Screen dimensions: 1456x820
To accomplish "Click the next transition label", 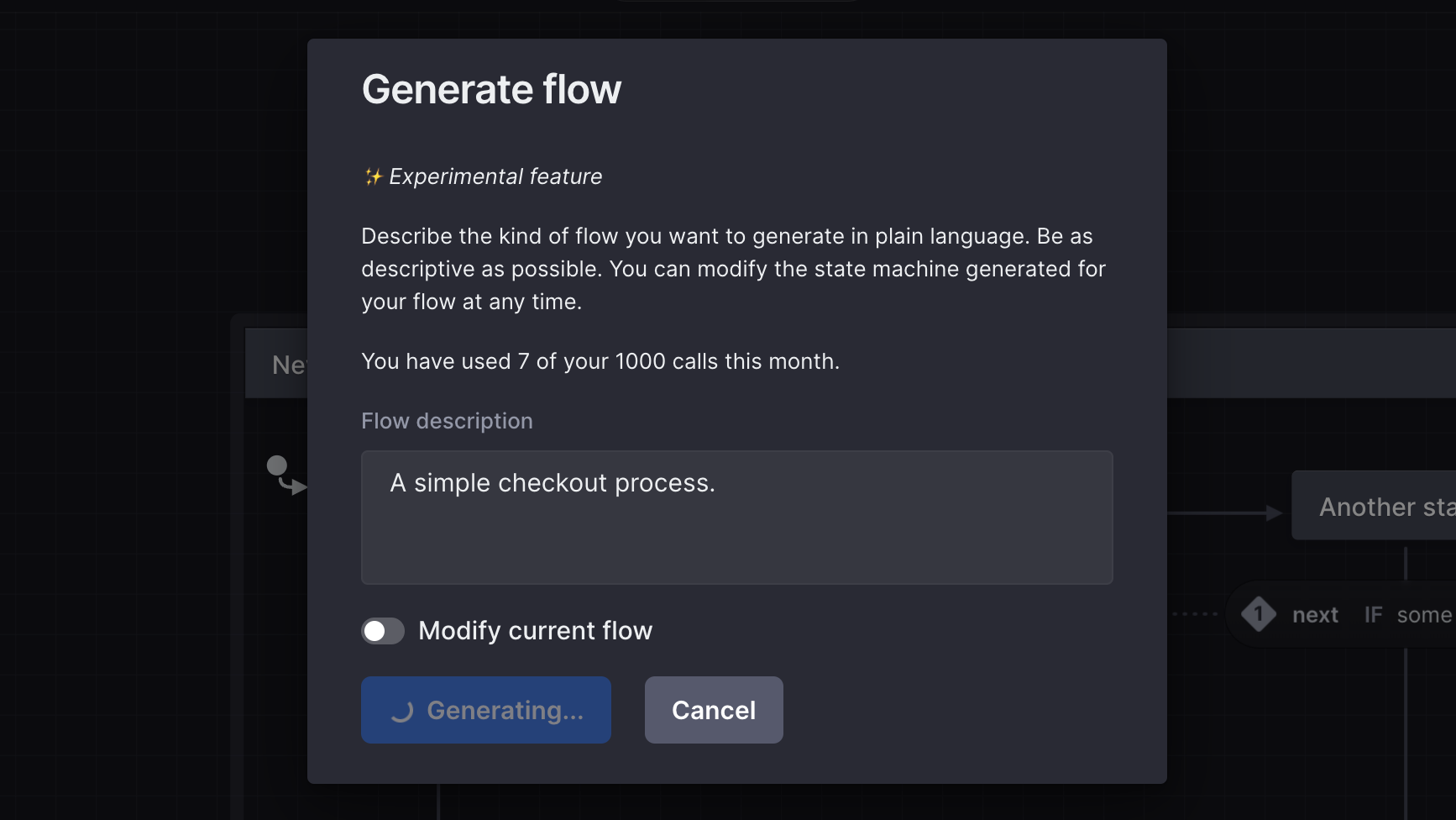I will coord(1315,614).
